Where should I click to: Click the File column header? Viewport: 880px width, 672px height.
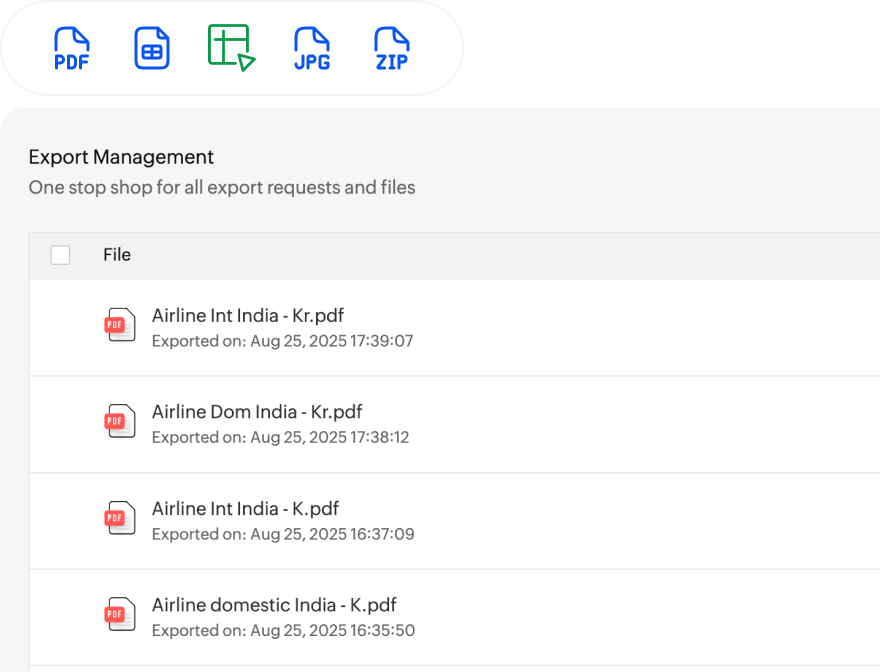pos(117,255)
